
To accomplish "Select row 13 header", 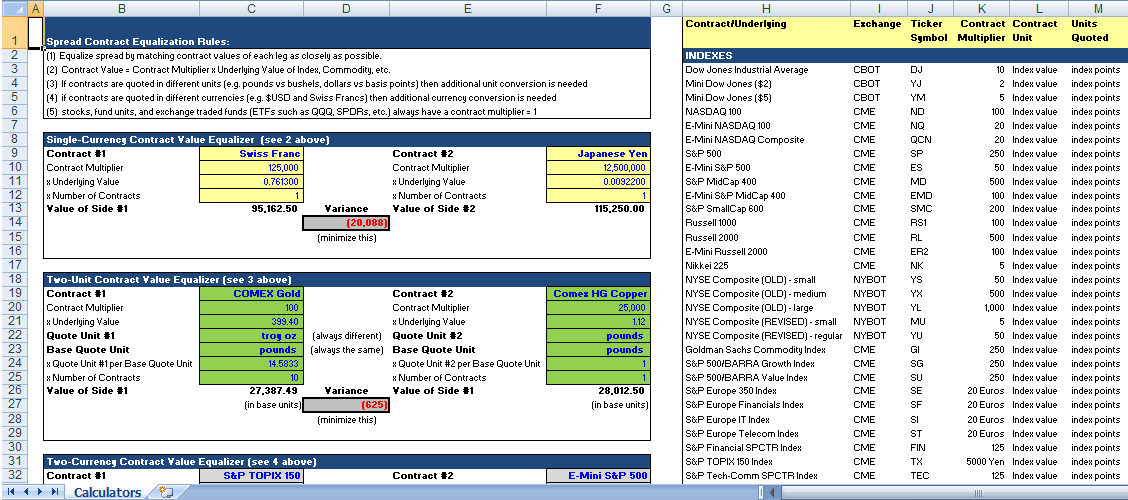I will click(14, 209).
